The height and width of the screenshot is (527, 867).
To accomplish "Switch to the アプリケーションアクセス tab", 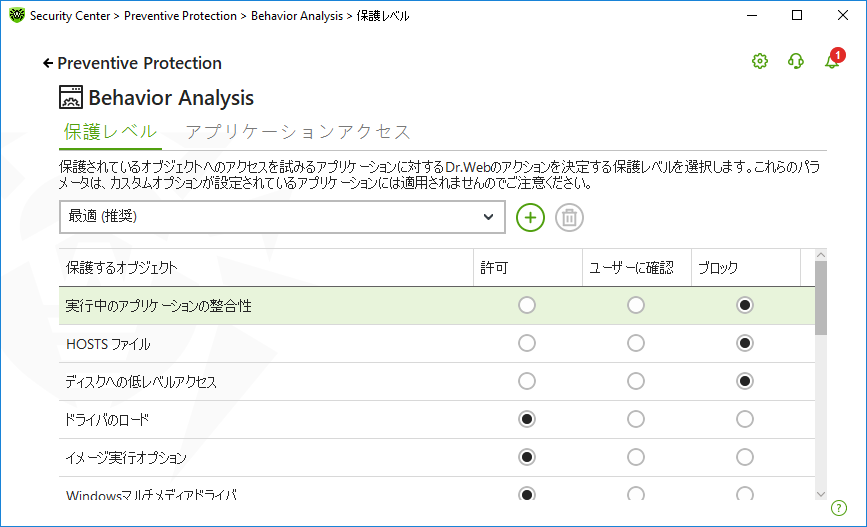I will (297, 132).
